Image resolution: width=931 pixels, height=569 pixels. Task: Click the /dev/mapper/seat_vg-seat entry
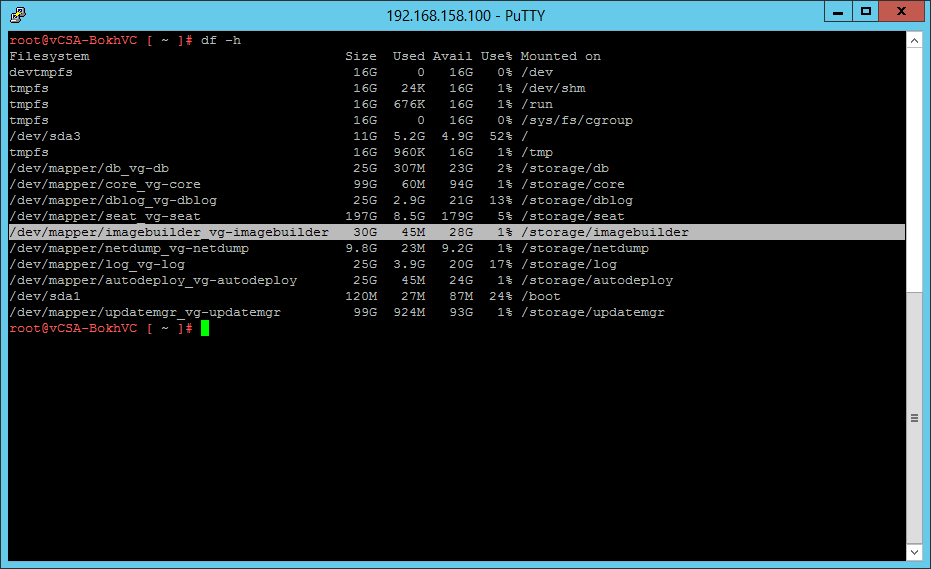[104, 216]
